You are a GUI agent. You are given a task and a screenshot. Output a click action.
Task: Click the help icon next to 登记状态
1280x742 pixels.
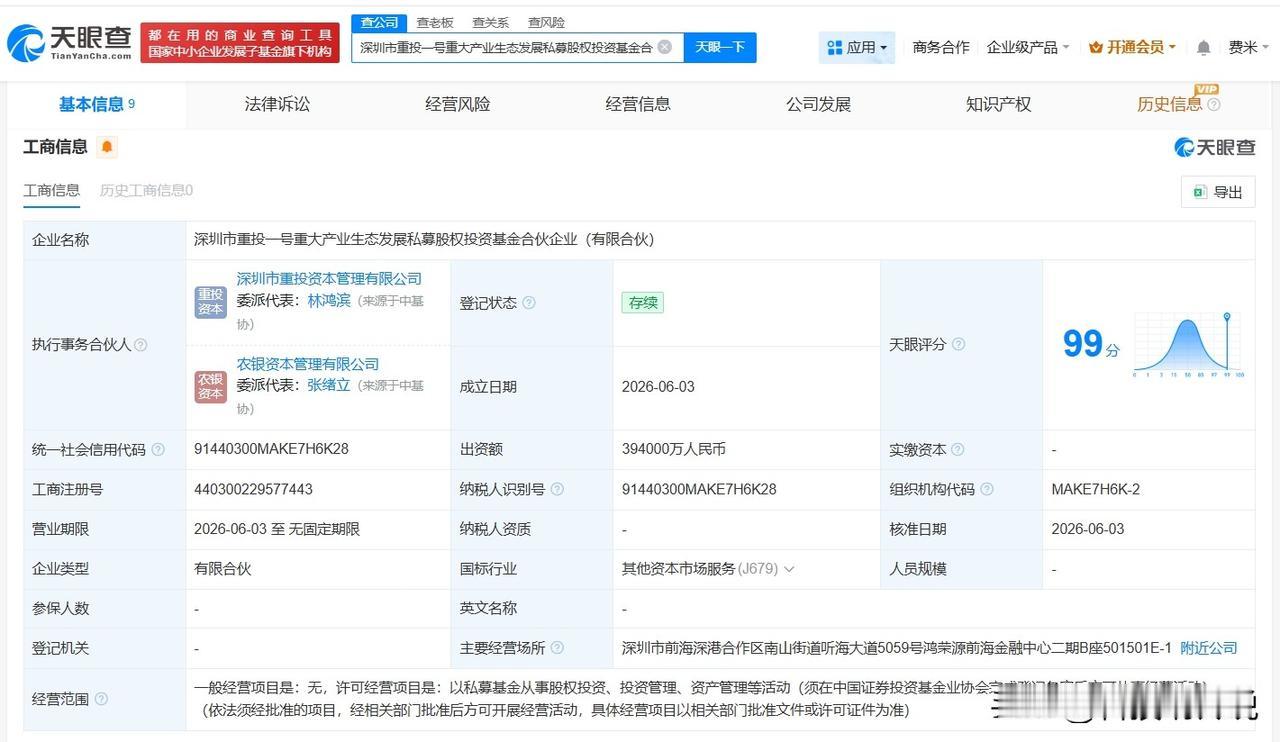[x=529, y=303]
